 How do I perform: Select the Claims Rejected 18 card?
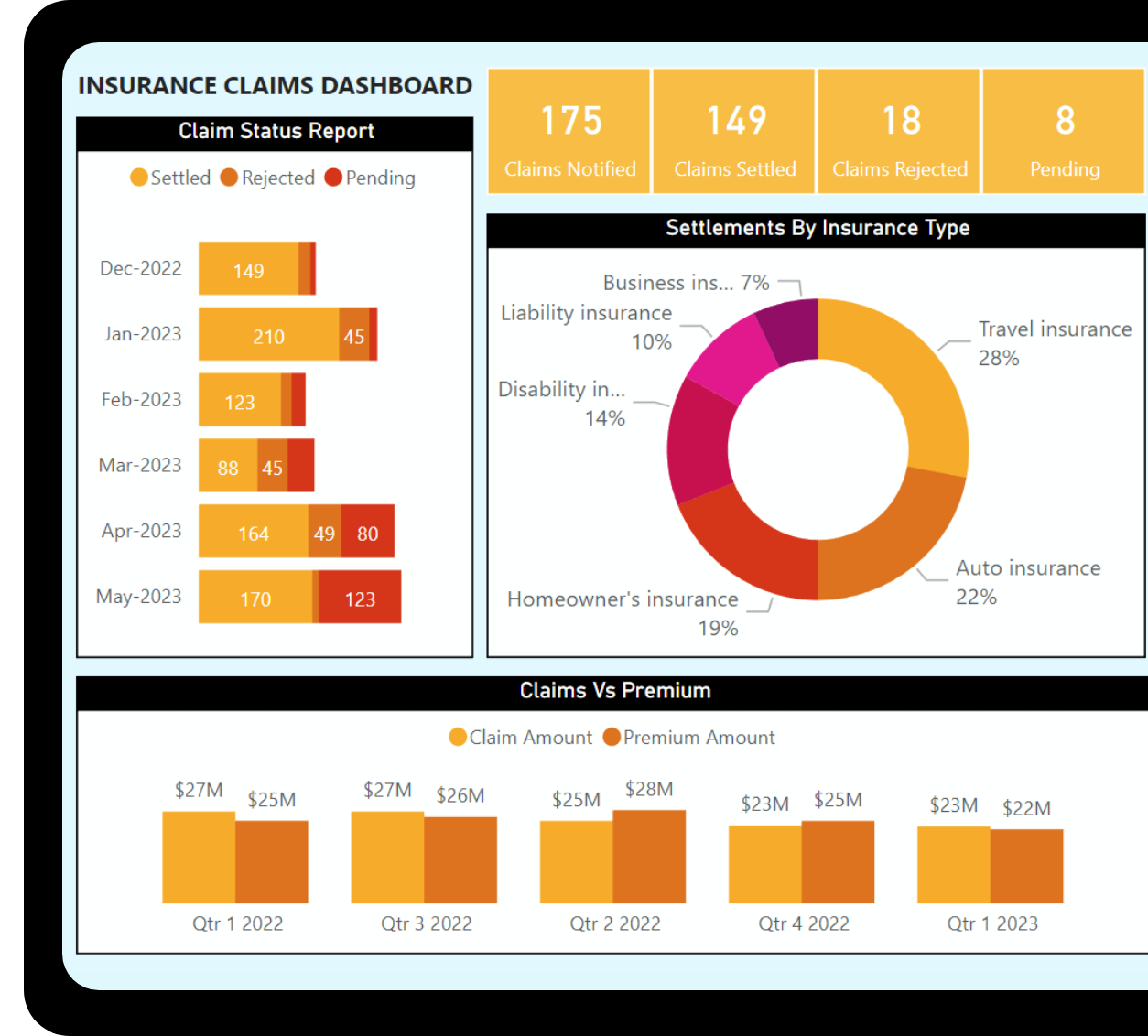899,131
